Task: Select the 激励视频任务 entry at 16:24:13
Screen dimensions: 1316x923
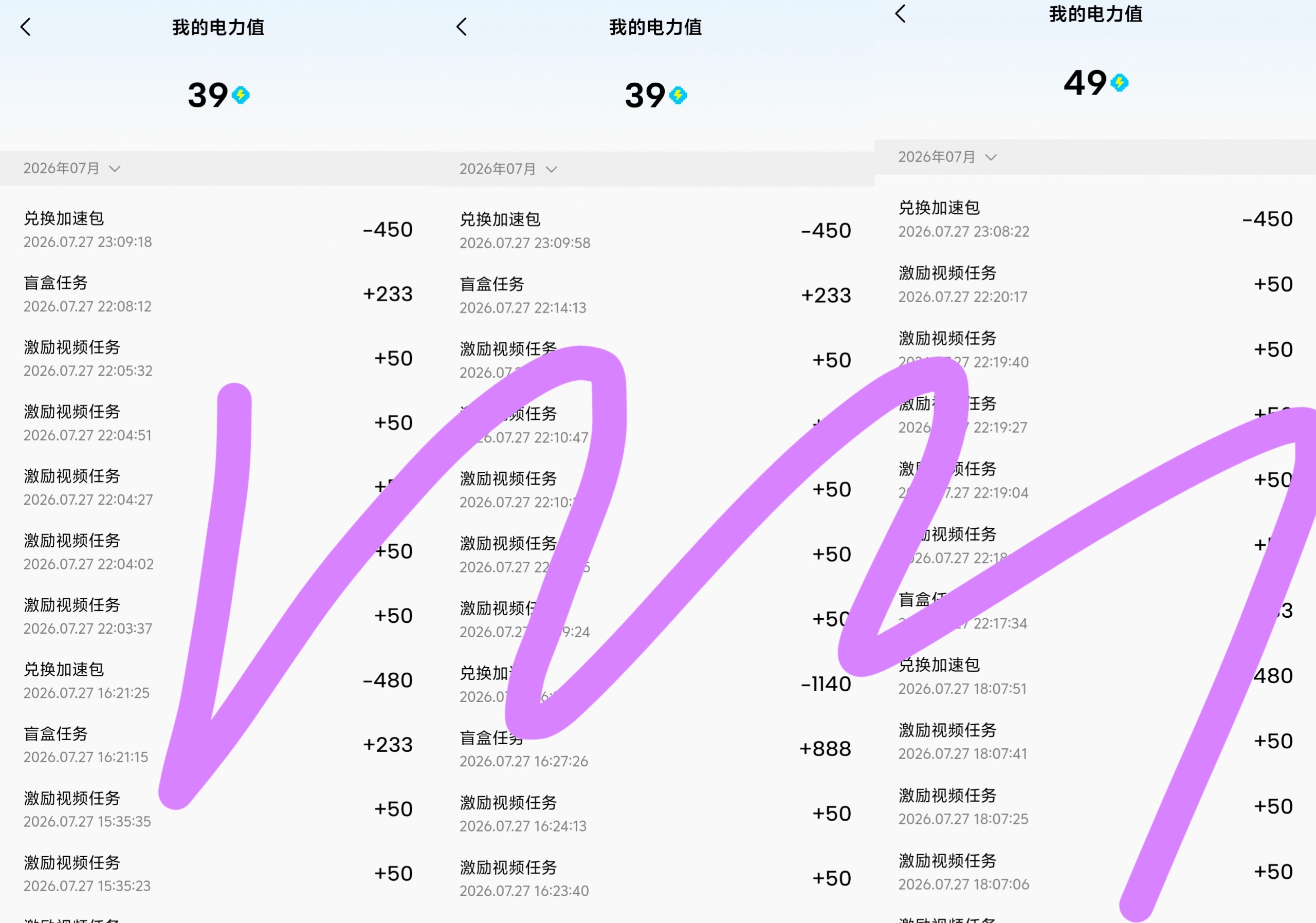Action: point(655,814)
